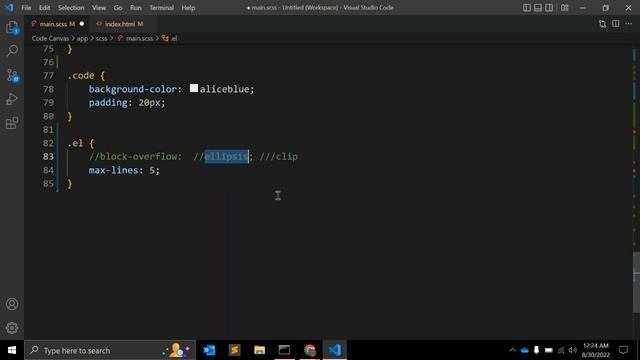Open the Help menu
The width and height of the screenshot is (640, 360).
[x=188, y=8]
